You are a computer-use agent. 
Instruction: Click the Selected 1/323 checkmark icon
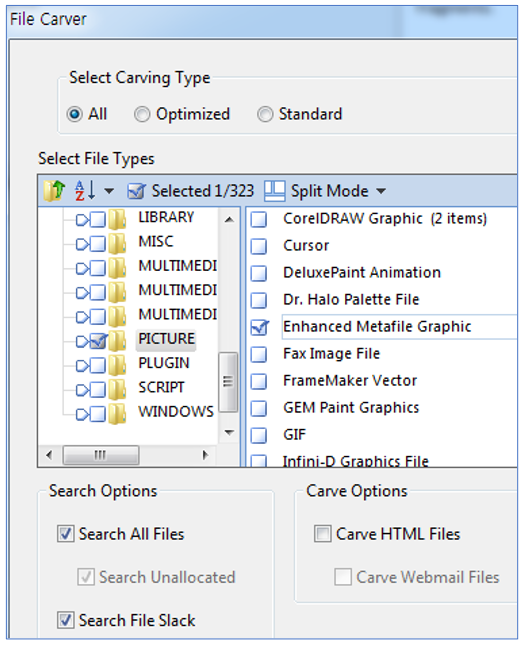point(136,191)
